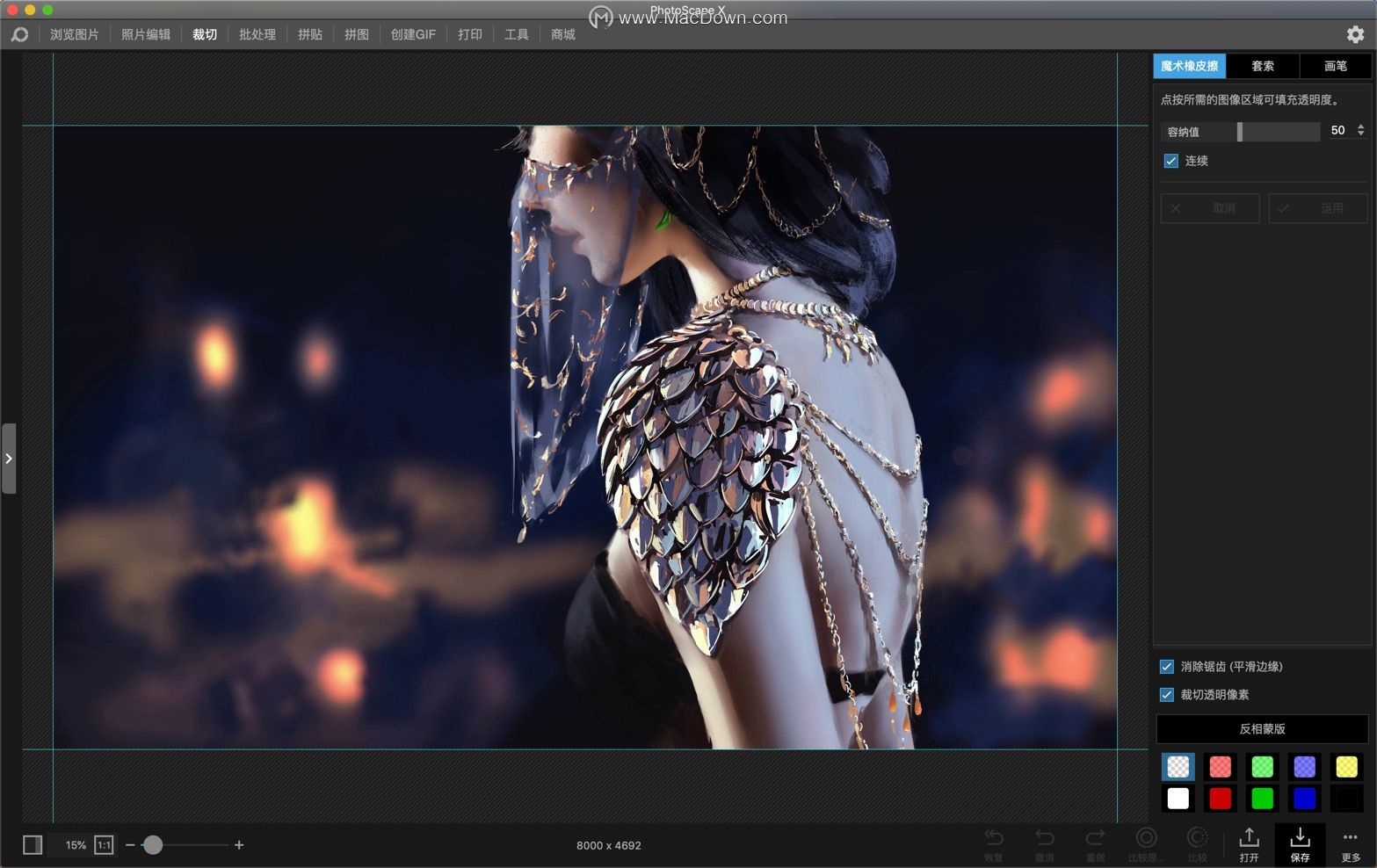
Task: Open the 工具 menu tab
Action: pyautogui.click(x=517, y=34)
